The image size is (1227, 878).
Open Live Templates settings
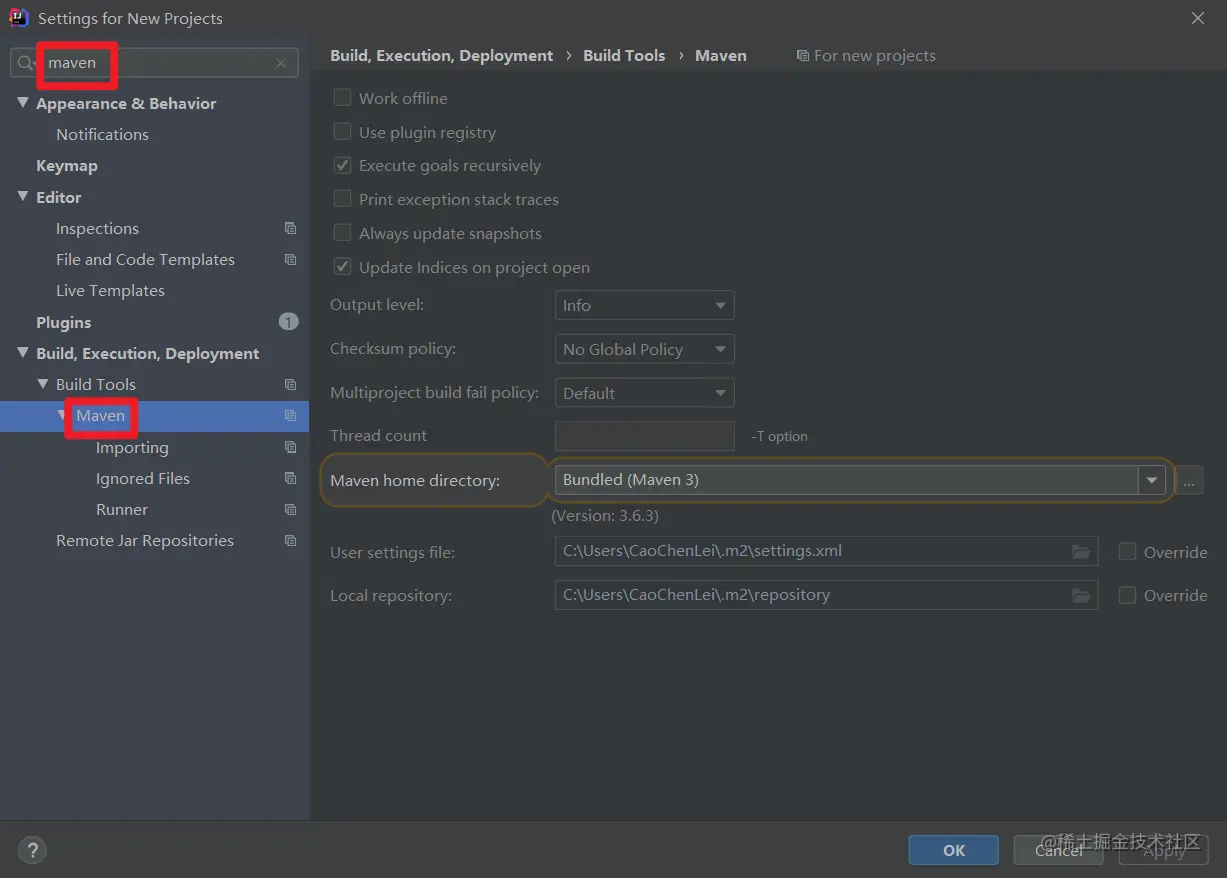pos(110,291)
